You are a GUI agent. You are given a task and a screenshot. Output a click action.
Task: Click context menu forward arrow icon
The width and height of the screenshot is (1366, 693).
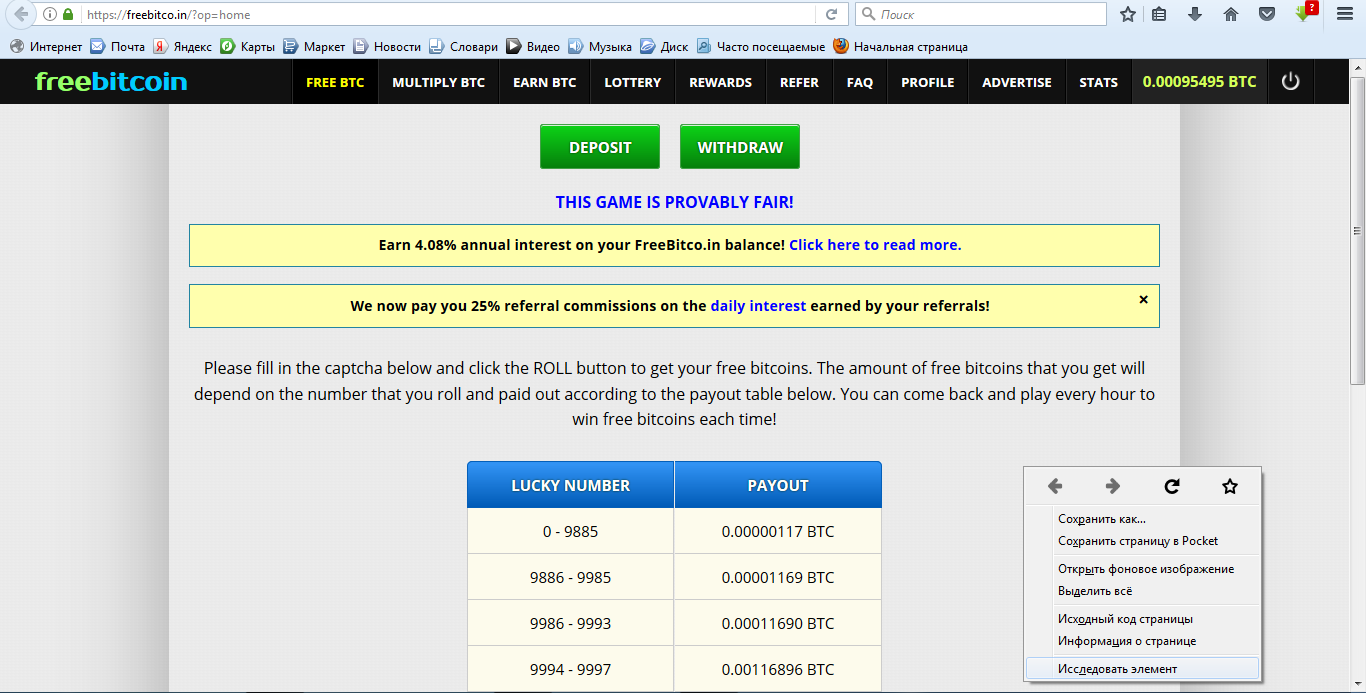click(x=1113, y=487)
